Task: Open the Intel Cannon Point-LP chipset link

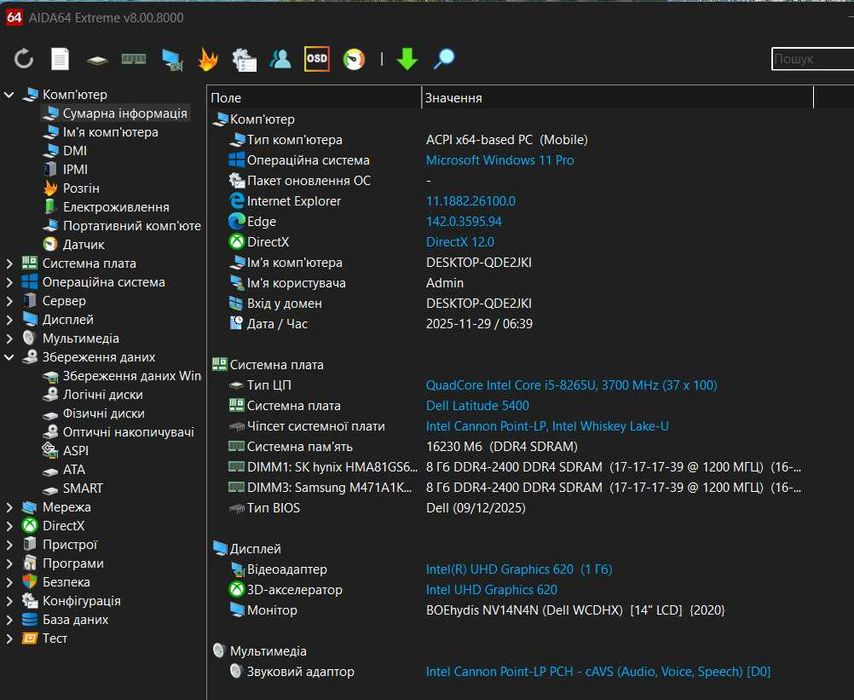Action: point(547,426)
